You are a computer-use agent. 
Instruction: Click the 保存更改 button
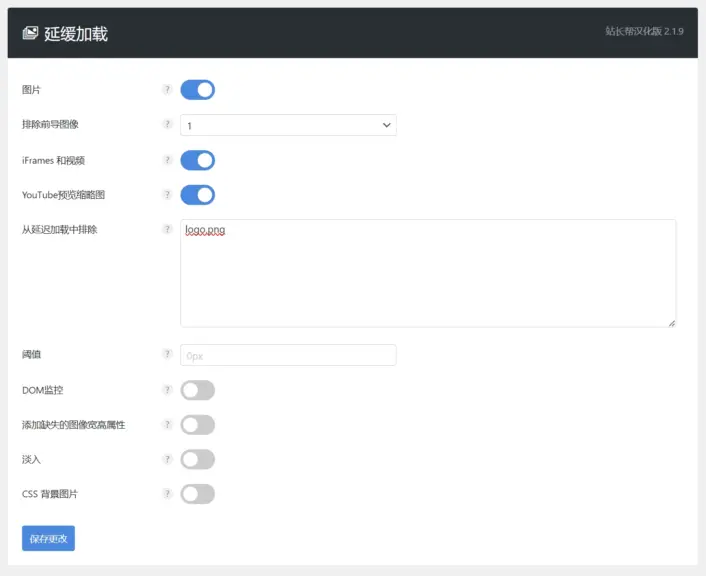[48, 538]
